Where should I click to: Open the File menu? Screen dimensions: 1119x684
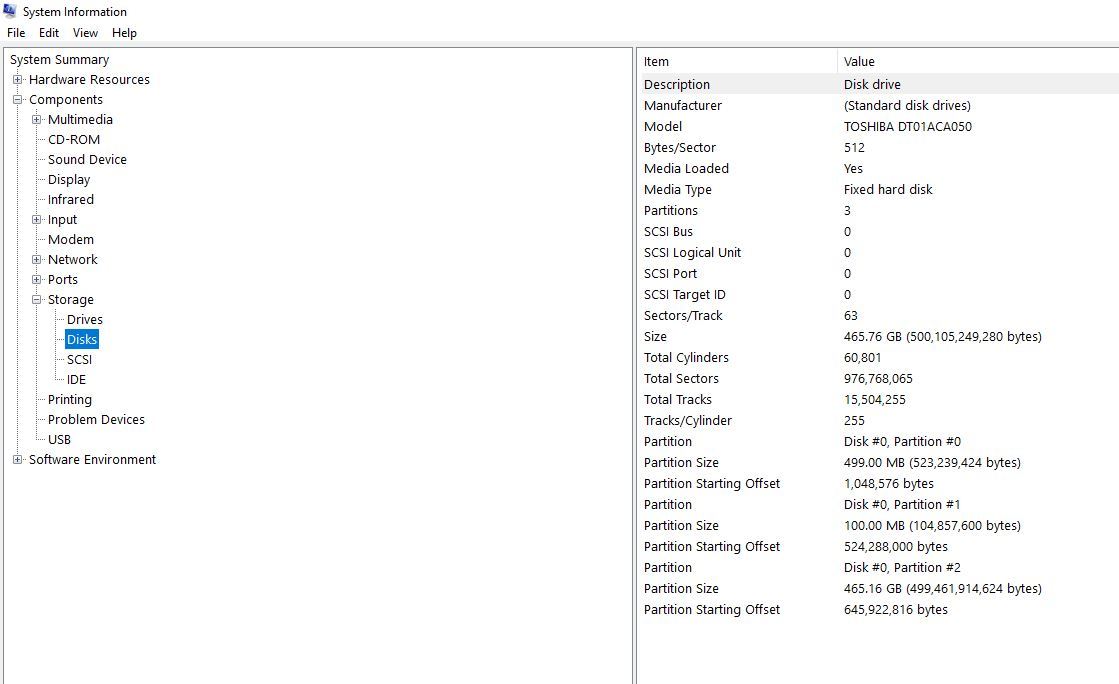tap(16, 33)
